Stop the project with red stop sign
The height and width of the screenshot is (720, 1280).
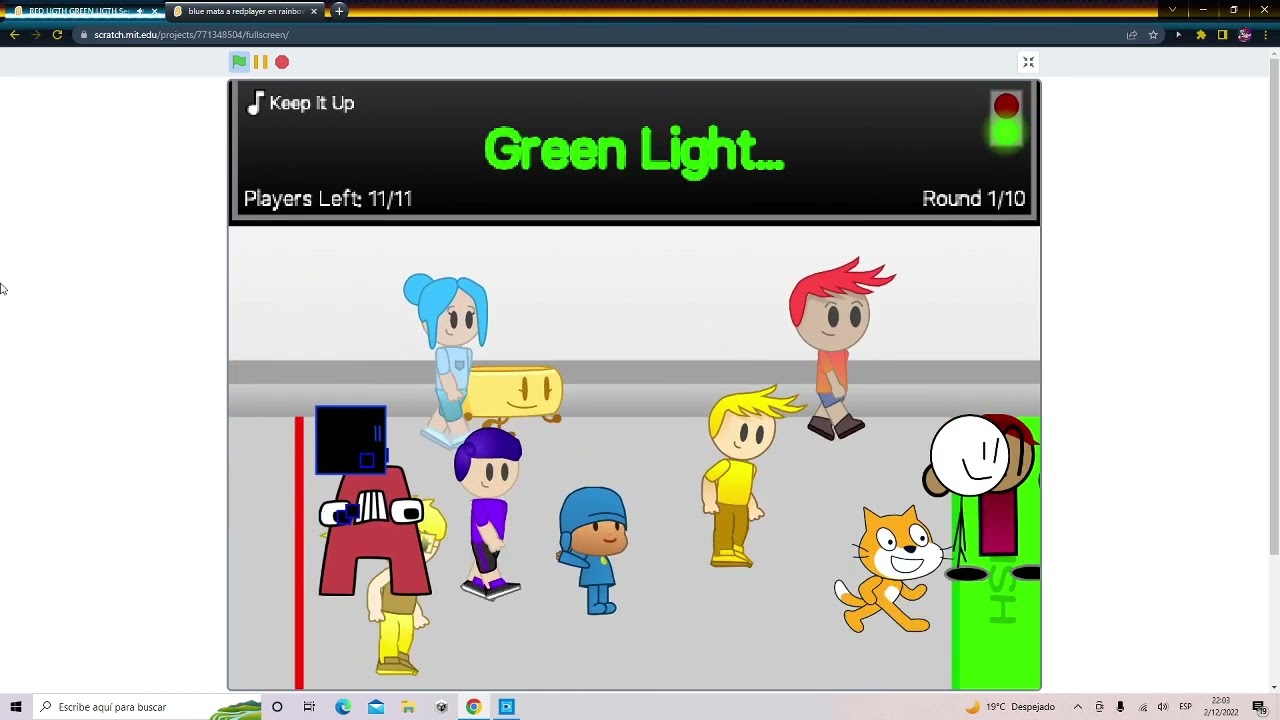pyautogui.click(x=282, y=62)
